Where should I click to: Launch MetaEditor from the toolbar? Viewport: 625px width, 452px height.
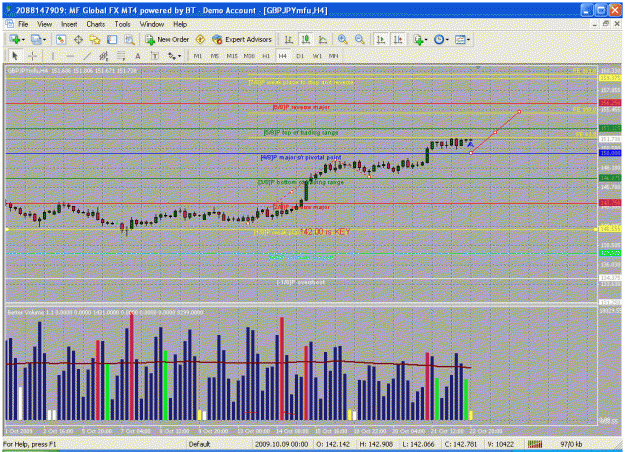click(x=200, y=39)
